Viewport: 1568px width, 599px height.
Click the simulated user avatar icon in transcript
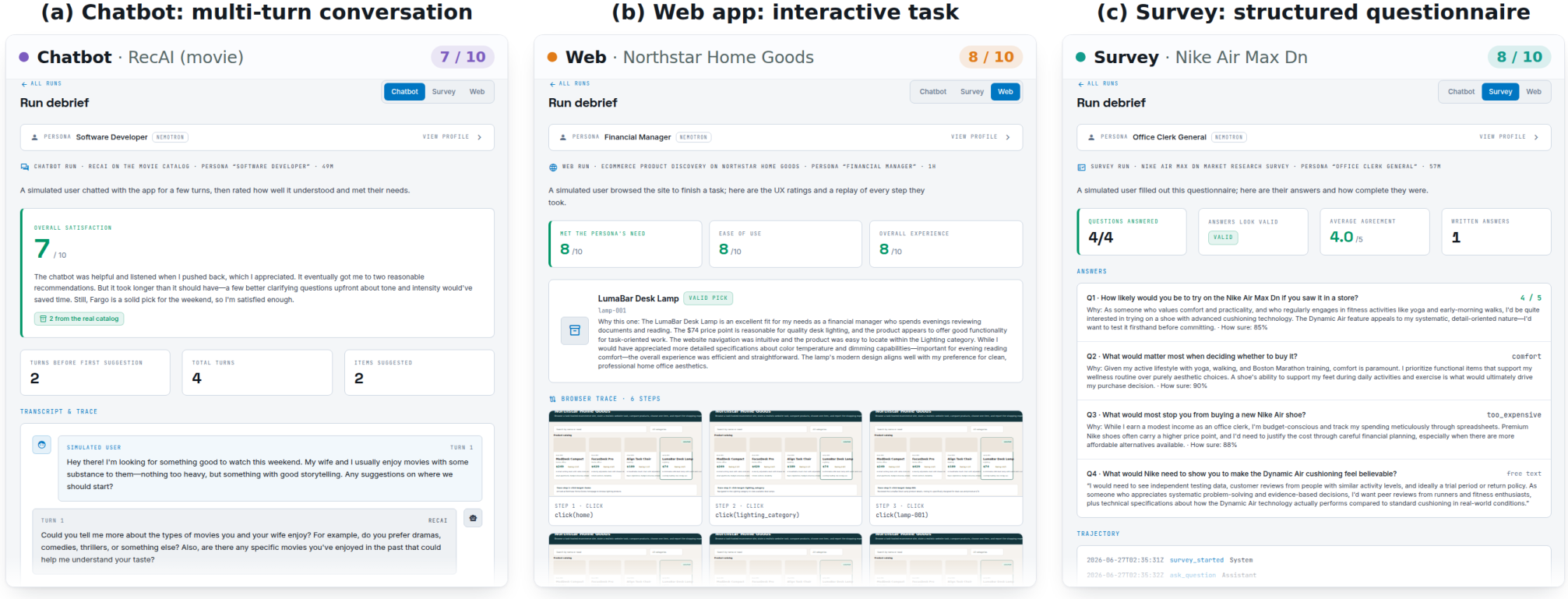click(x=42, y=445)
